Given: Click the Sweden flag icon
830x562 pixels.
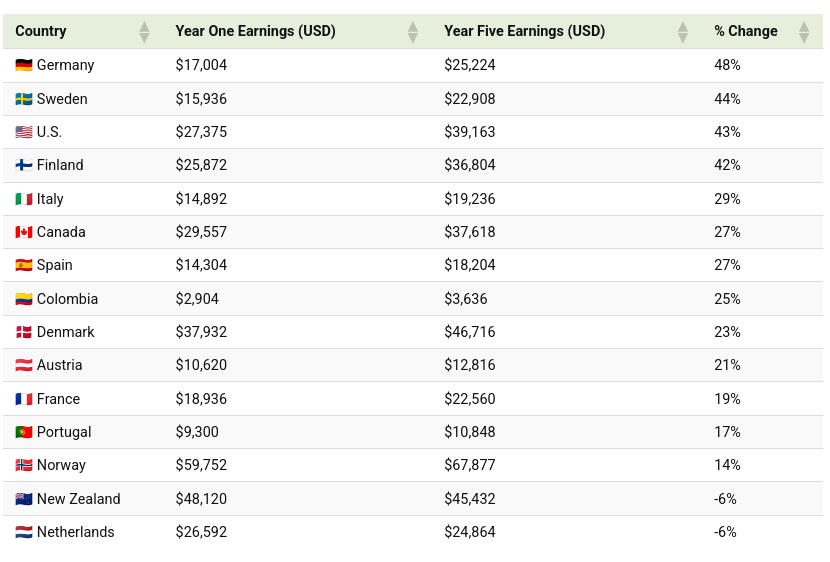Looking at the screenshot, I should (x=24, y=99).
